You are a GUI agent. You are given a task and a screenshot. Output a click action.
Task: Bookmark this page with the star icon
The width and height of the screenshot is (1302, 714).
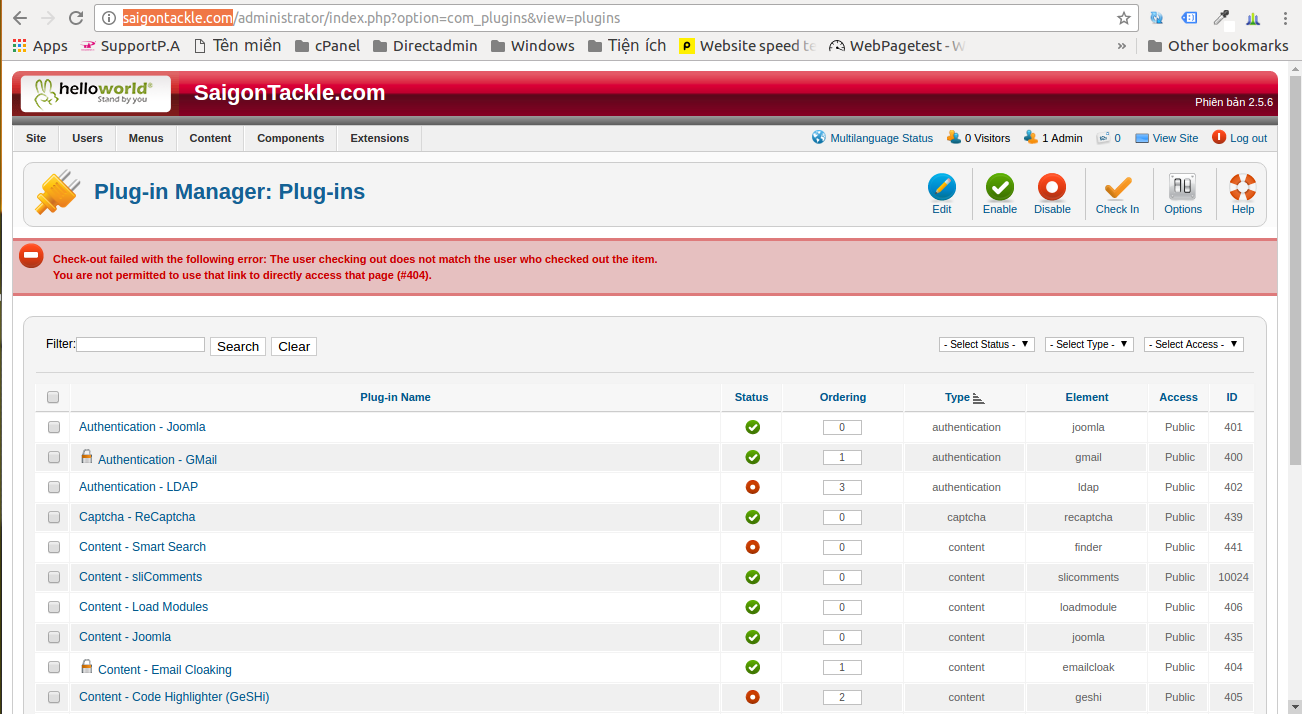click(x=1124, y=18)
